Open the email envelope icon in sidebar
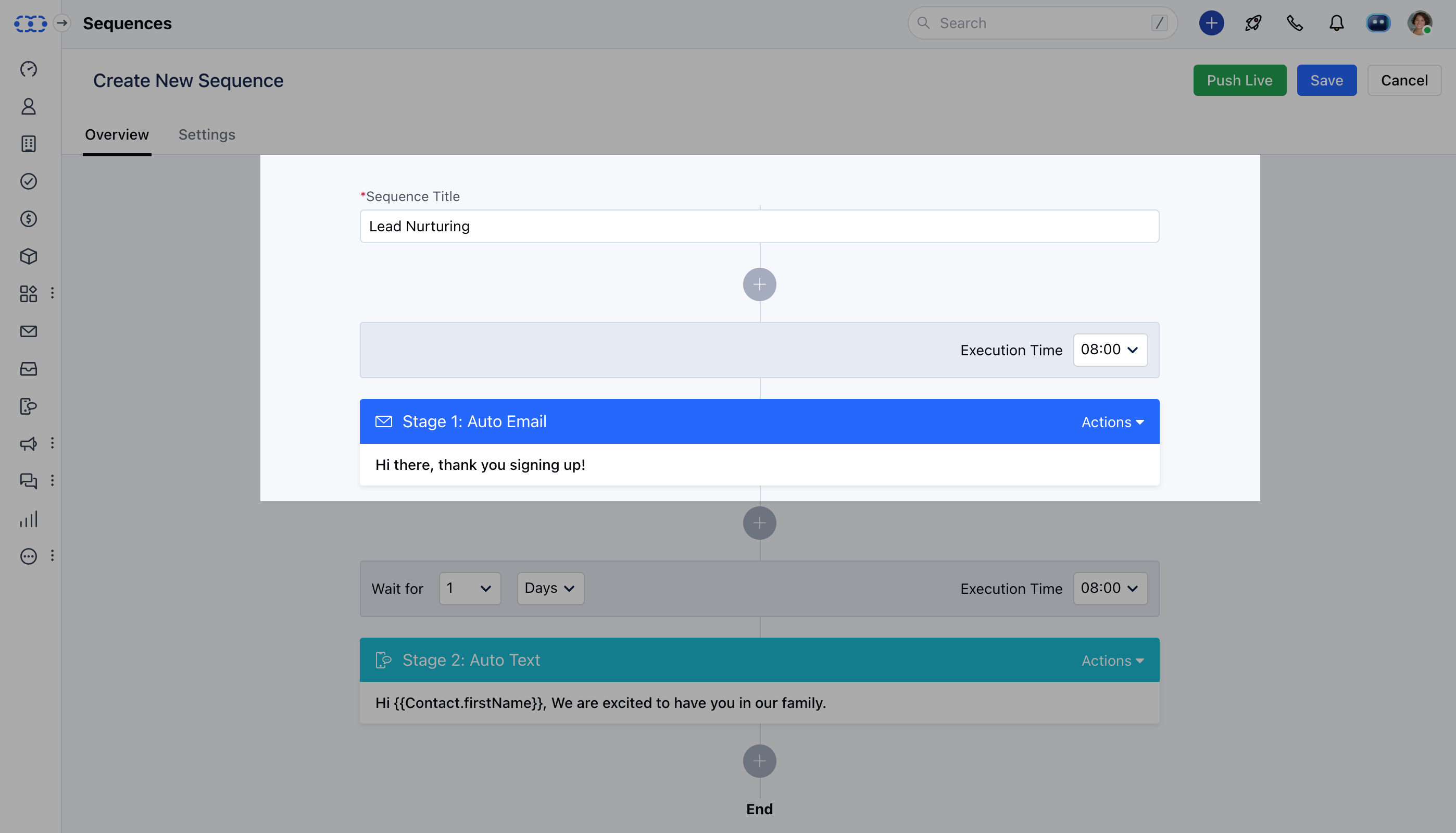The width and height of the screenshot is (1456, 833). [x=29, y=331]
